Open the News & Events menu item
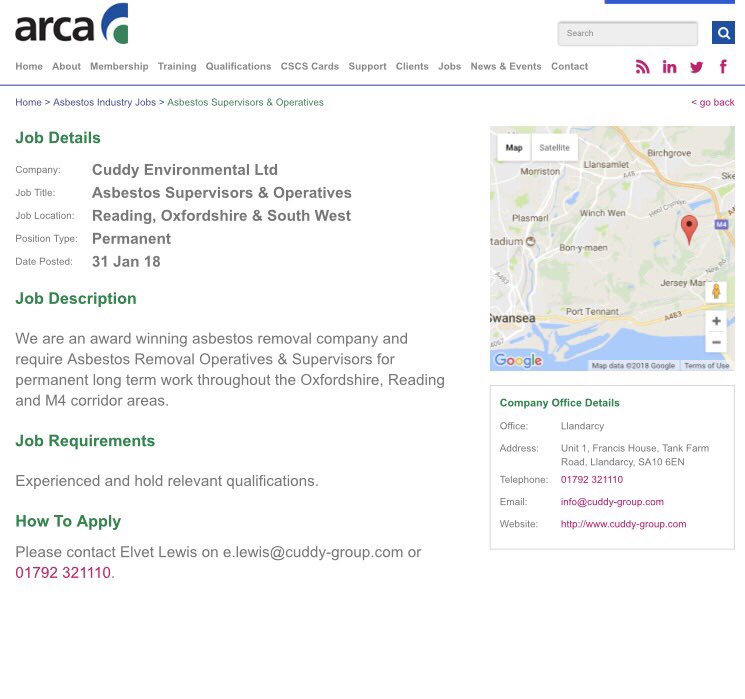 click(506, 67)
